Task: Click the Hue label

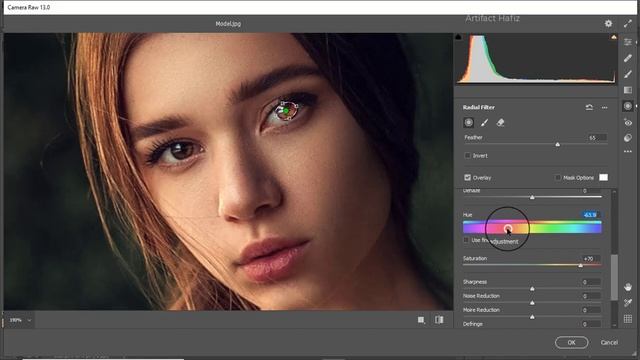Action: click(467, 215)
